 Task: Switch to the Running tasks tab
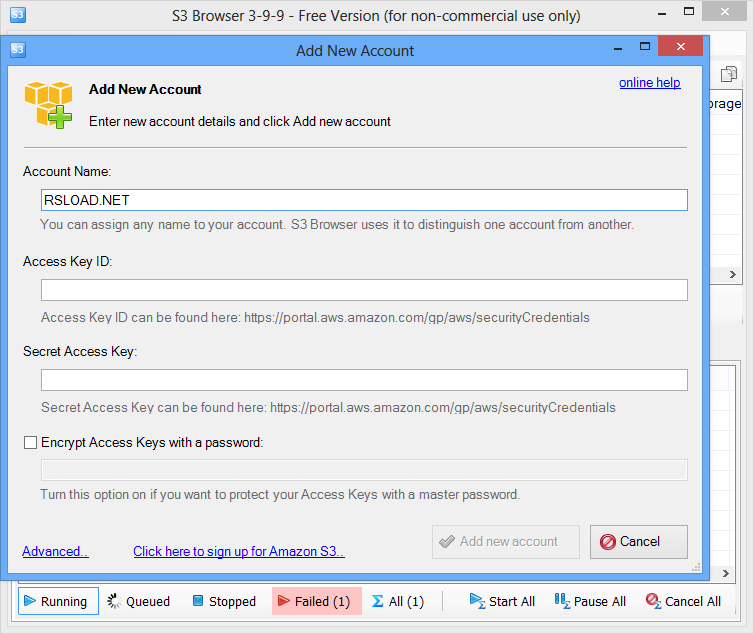[x=58, y=601]
